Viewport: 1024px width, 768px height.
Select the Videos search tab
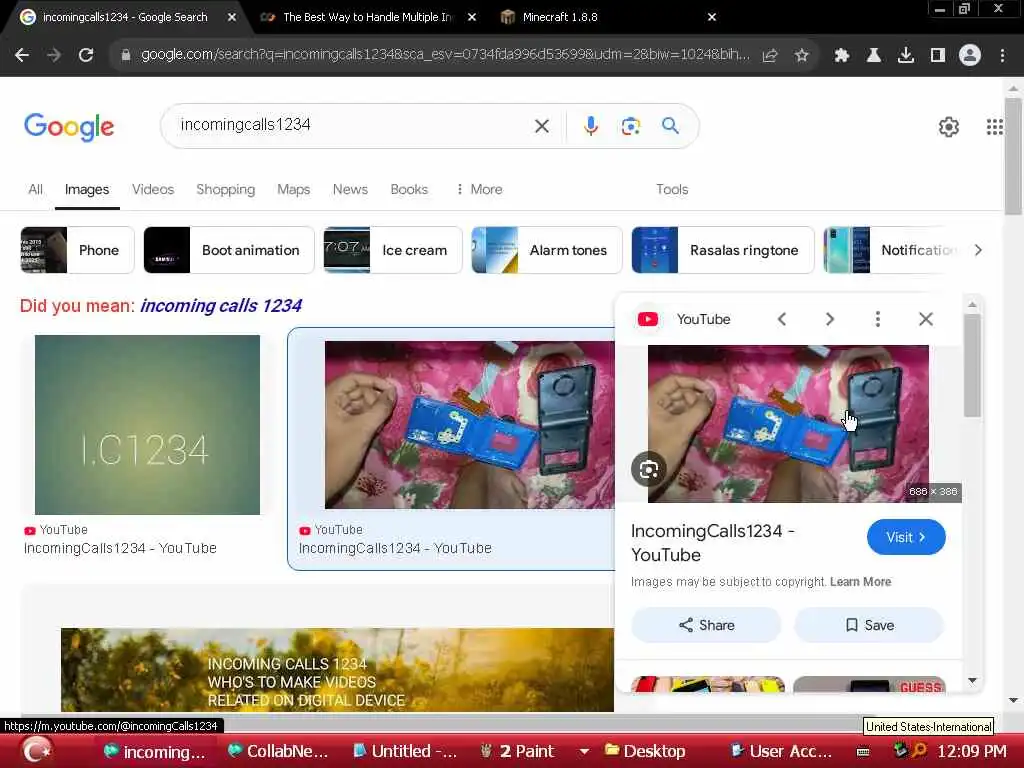[153, 189]
